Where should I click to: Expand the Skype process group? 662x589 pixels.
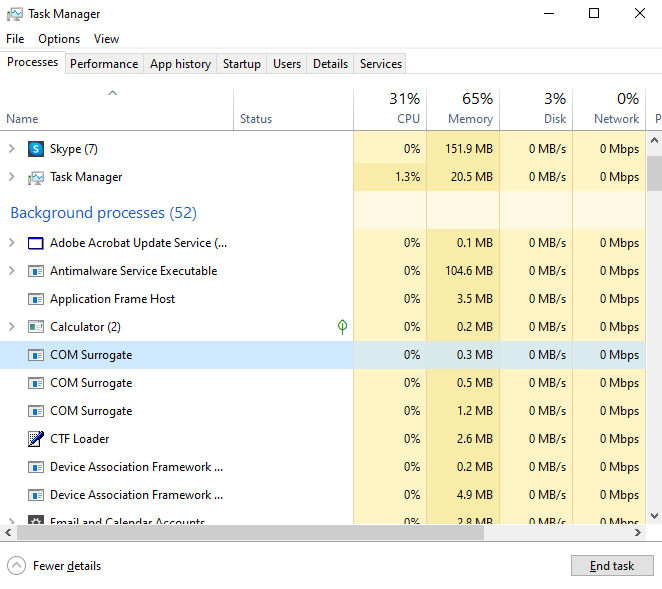point(12,149)
